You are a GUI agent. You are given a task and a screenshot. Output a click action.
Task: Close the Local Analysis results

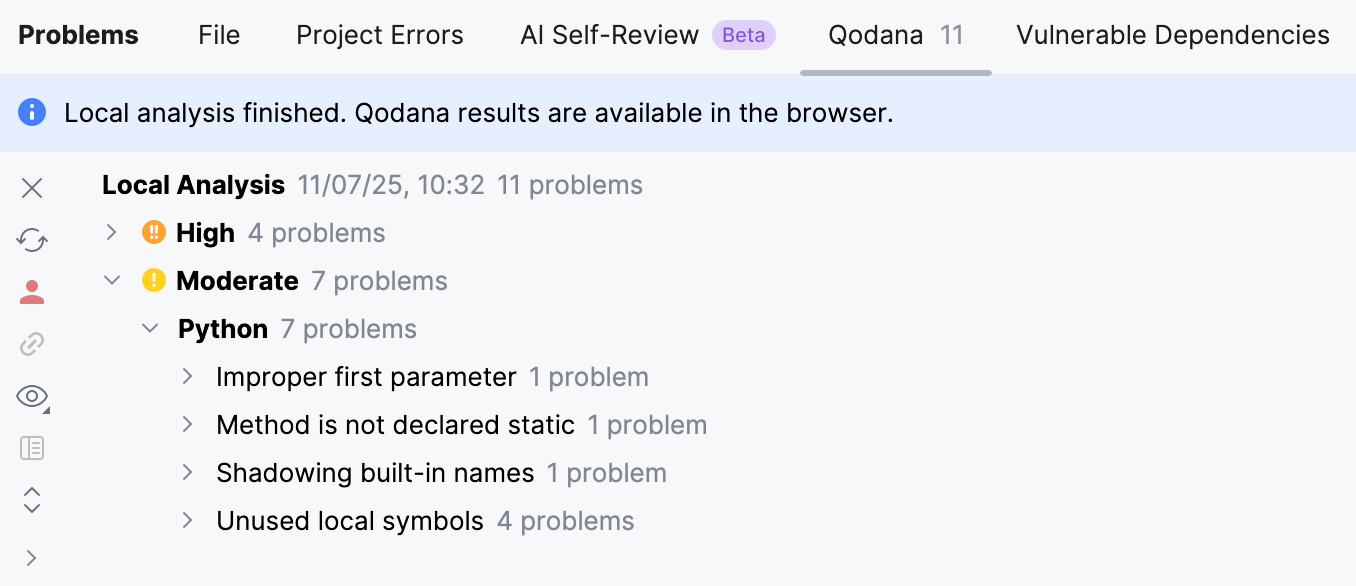pos(31,187)
